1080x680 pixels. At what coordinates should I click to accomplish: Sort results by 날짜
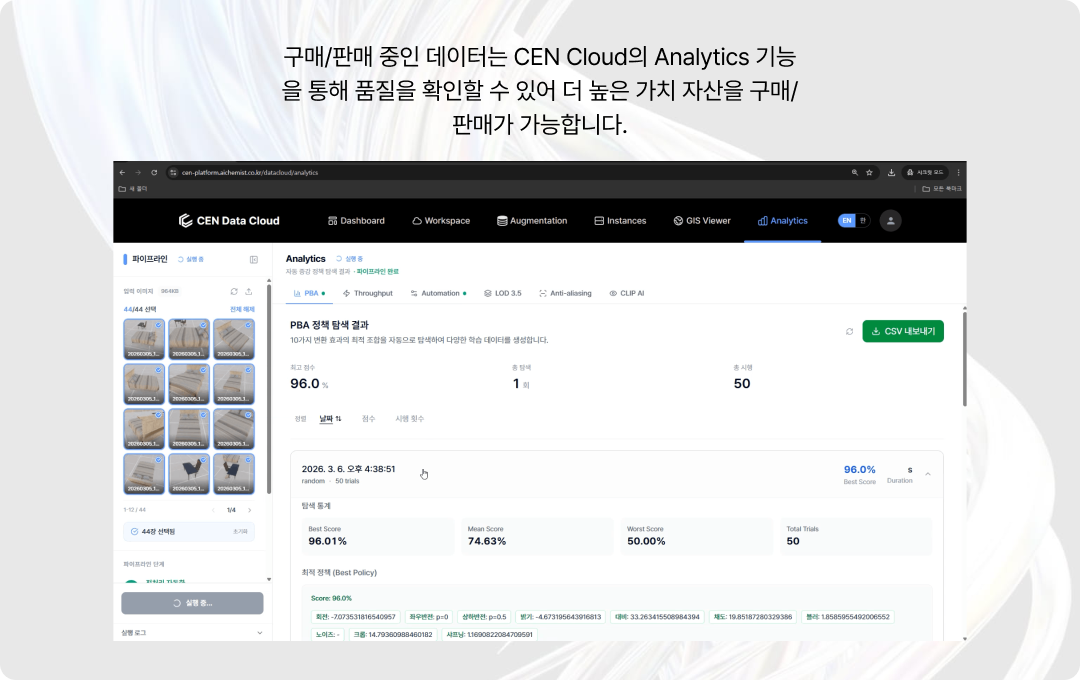pos(330,419)
